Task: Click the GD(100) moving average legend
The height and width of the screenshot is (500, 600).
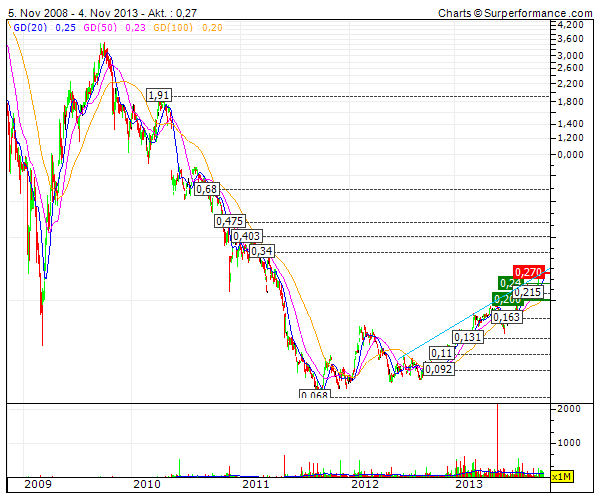Action: click(173, 28)
